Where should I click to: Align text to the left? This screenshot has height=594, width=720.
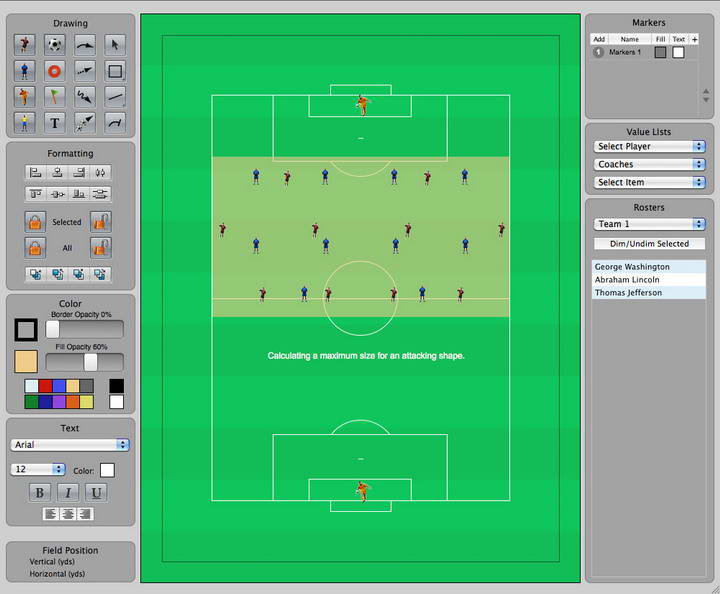51,514
